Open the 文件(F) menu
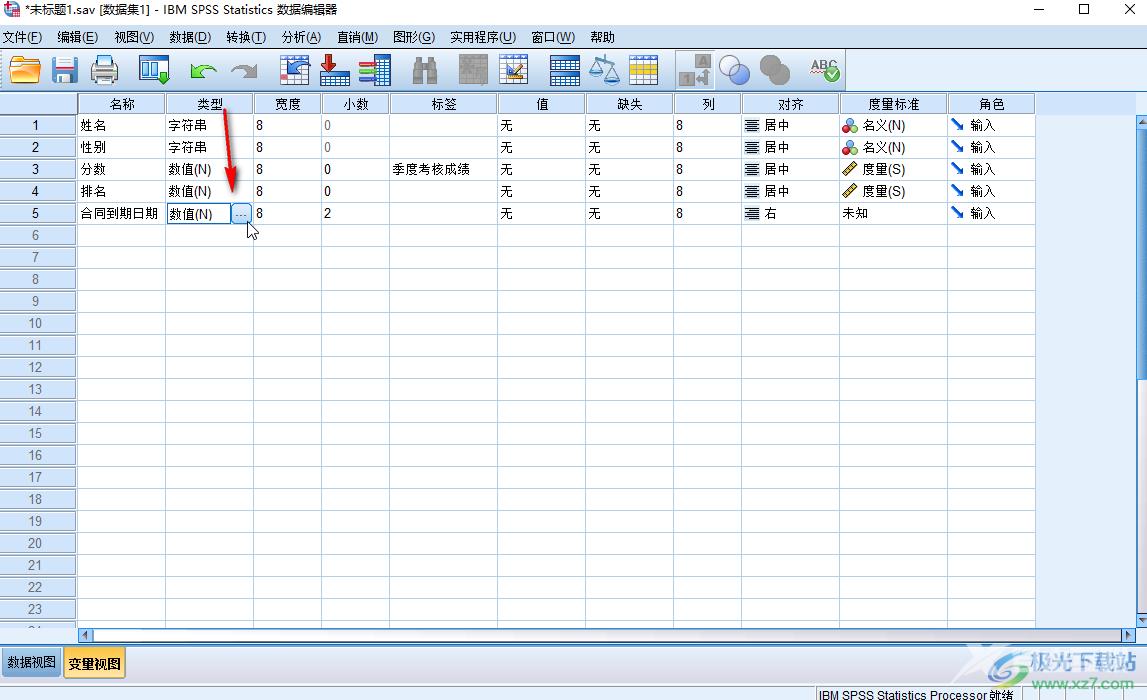This screenshot has height=700, width=1147. click(x=22, y=37)
